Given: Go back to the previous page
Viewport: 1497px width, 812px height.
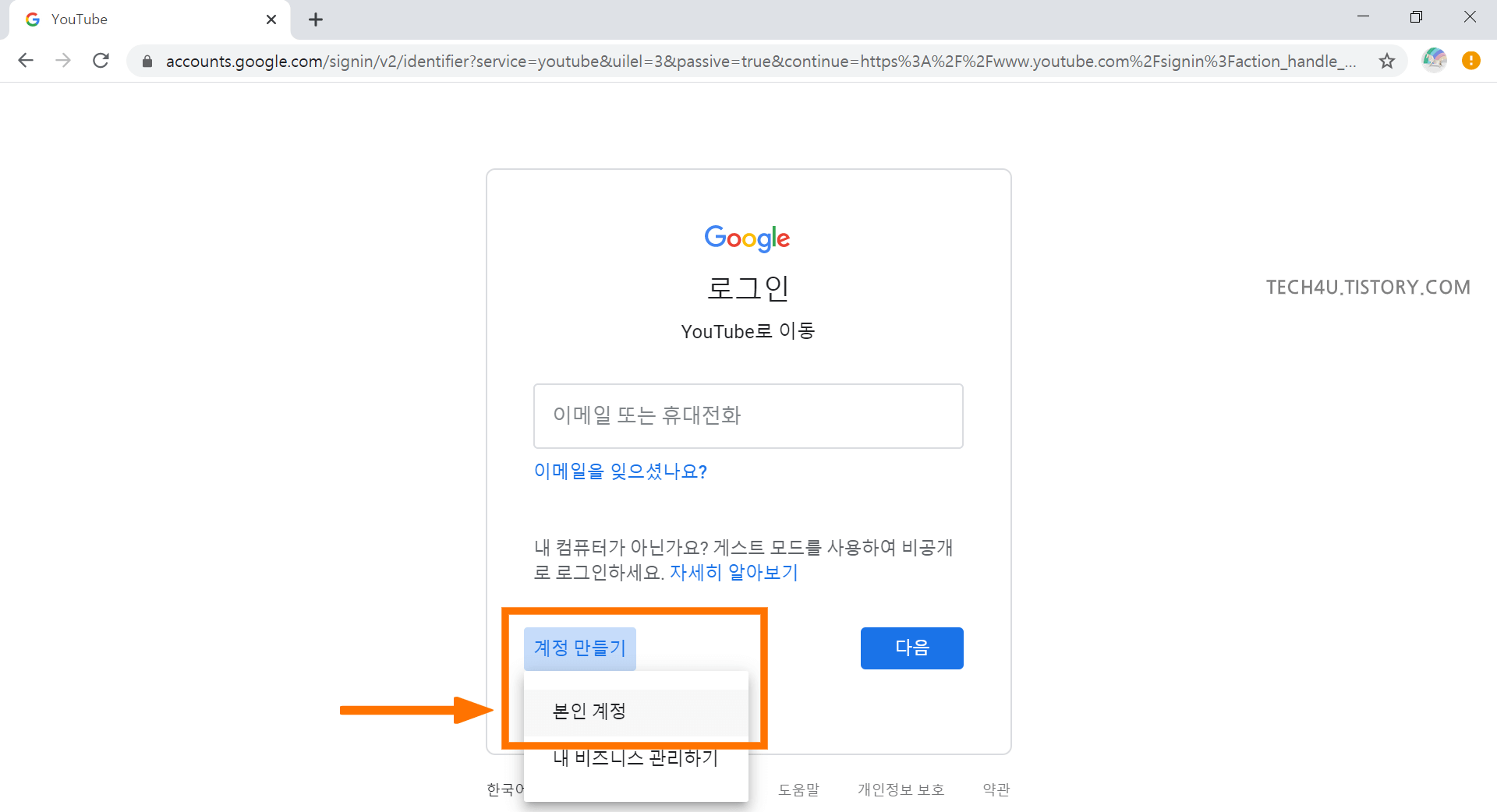Looking at the screenshot, I should coord(26,61).
